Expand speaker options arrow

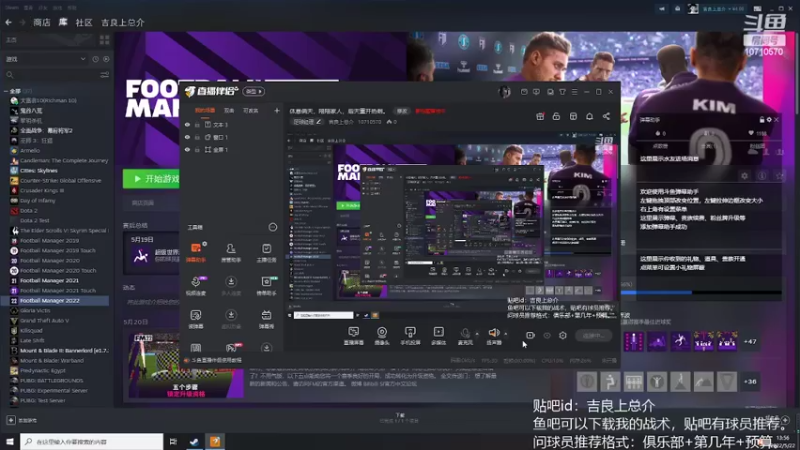[x=506, y=334]
